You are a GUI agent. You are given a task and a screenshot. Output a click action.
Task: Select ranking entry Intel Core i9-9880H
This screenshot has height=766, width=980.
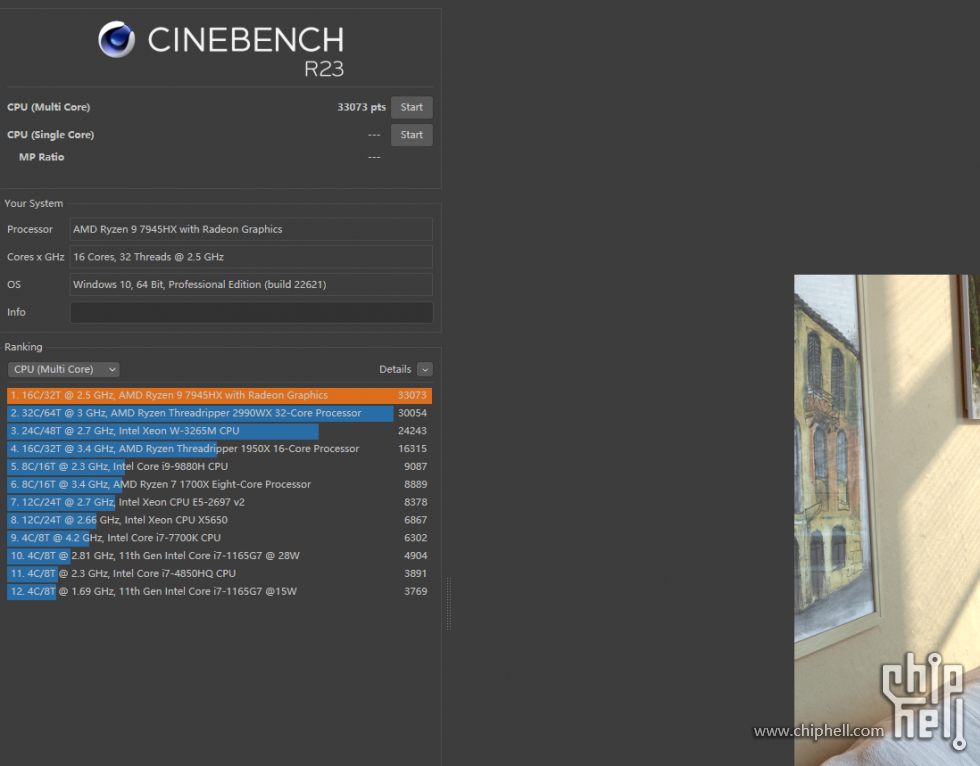pyautogui.click(x=219, y=467)
